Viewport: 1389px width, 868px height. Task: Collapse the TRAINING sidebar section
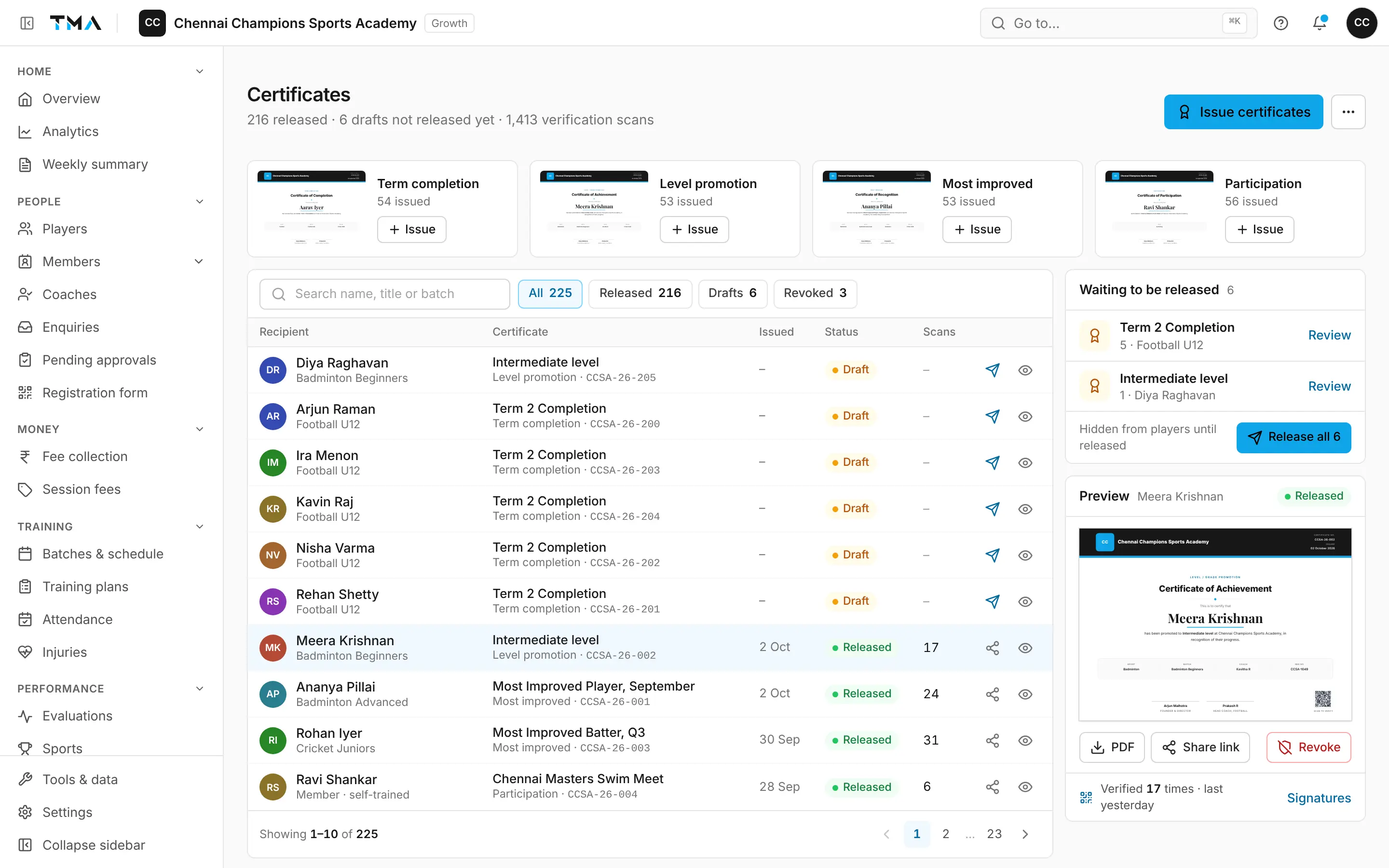coord(200,527)
